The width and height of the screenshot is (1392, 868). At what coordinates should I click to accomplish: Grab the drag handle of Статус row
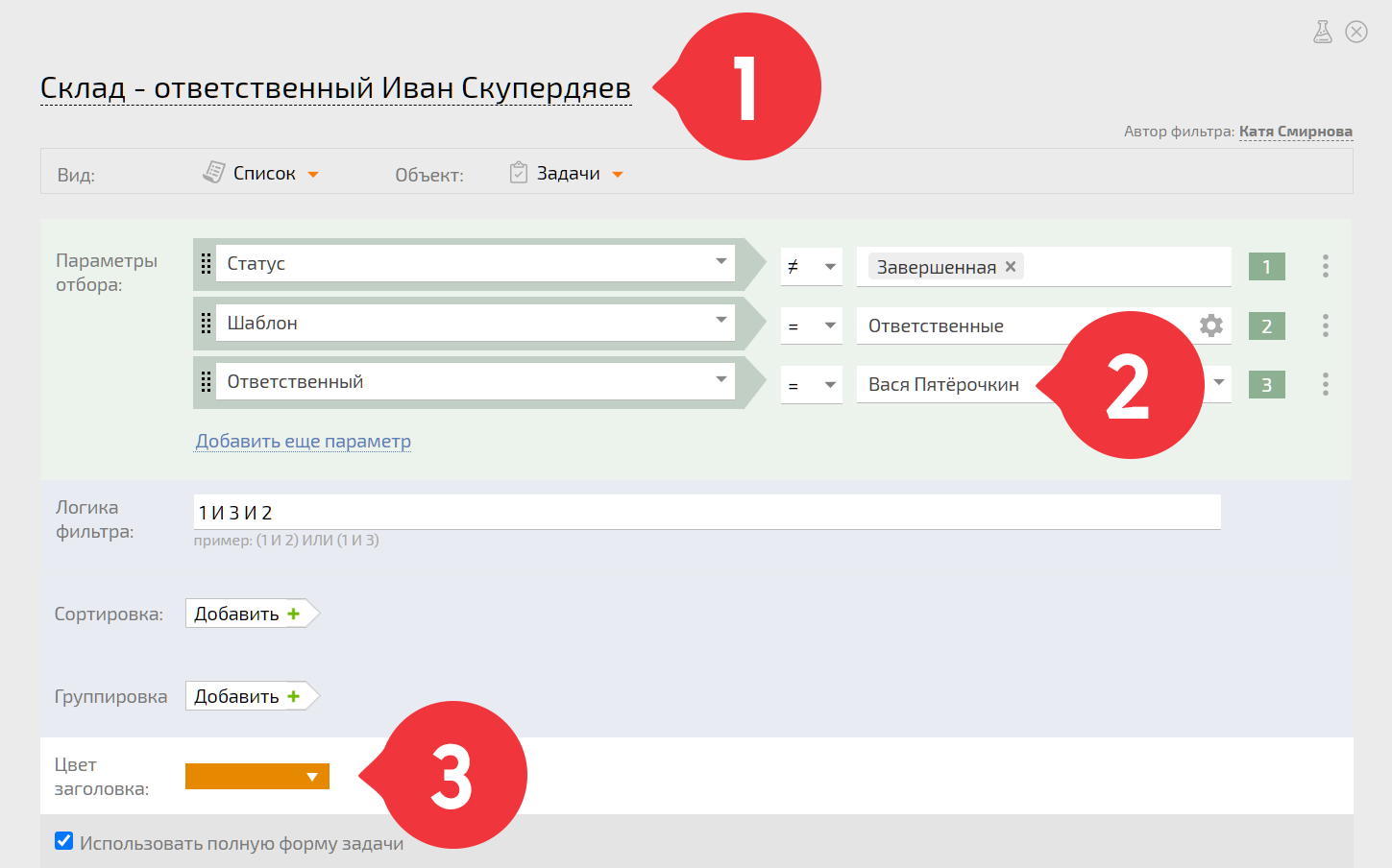click(206, 264)
